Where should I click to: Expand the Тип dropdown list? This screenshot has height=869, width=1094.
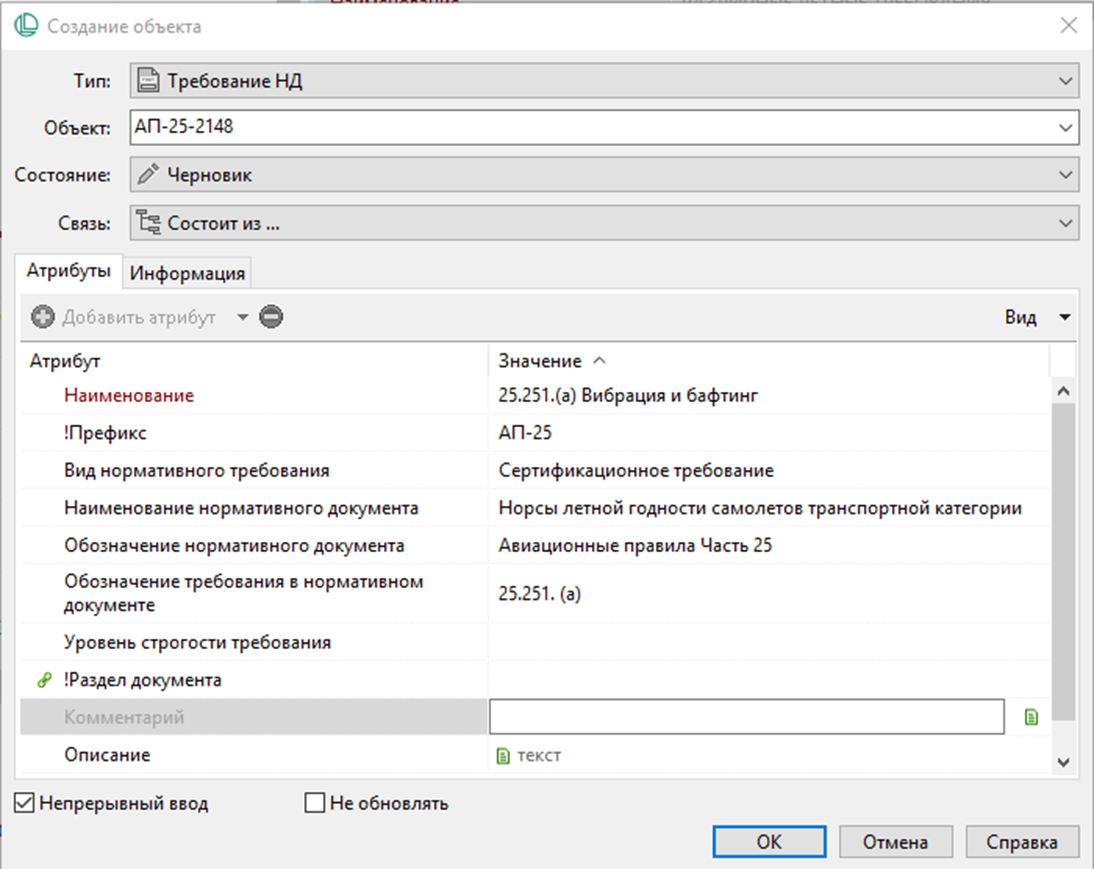(x=1063, y=81)
